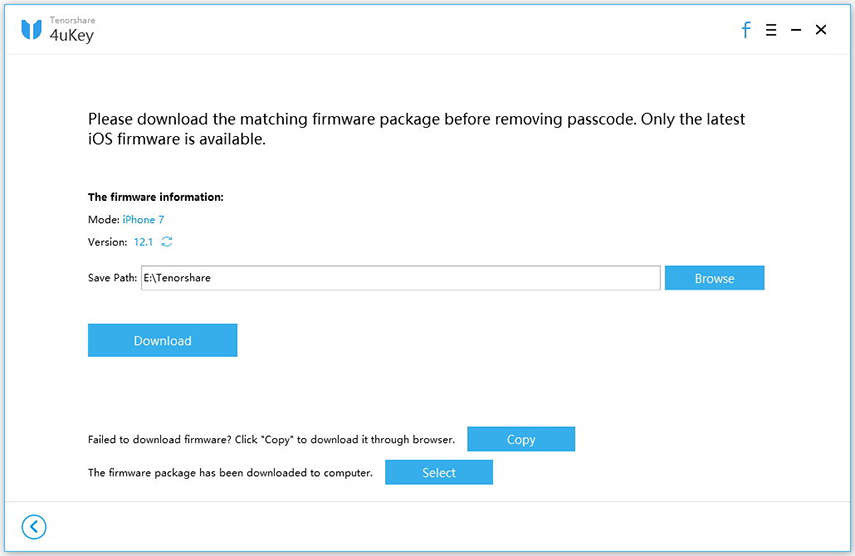Browse for a firmware save folder

click(714, 278)
